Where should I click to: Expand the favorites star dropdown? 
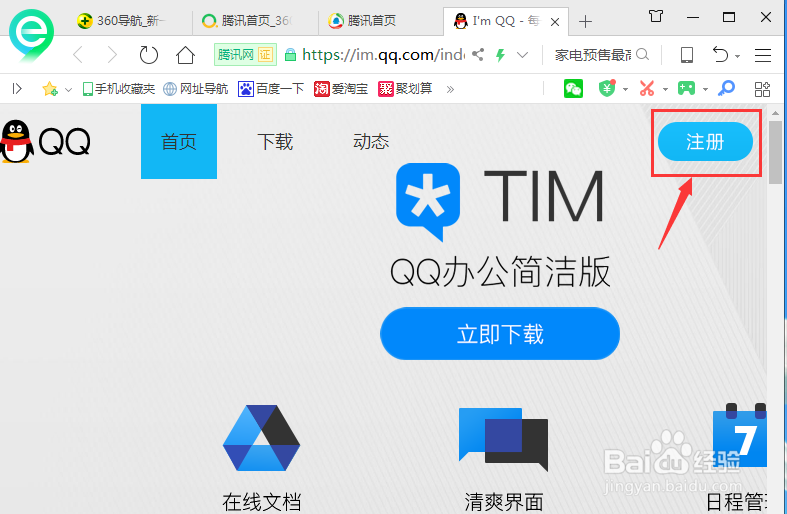pos(69,90)
